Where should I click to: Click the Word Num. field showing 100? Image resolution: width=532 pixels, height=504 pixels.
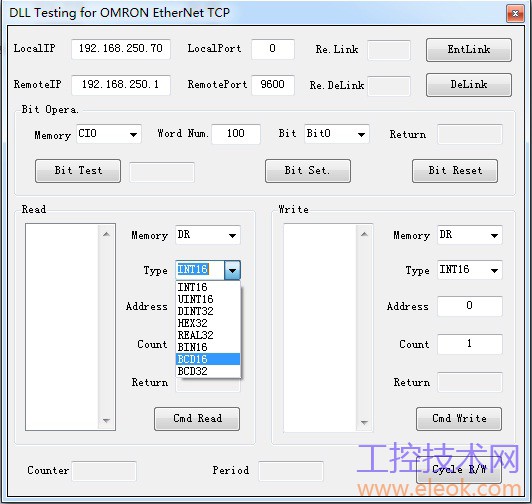[236, 134]
